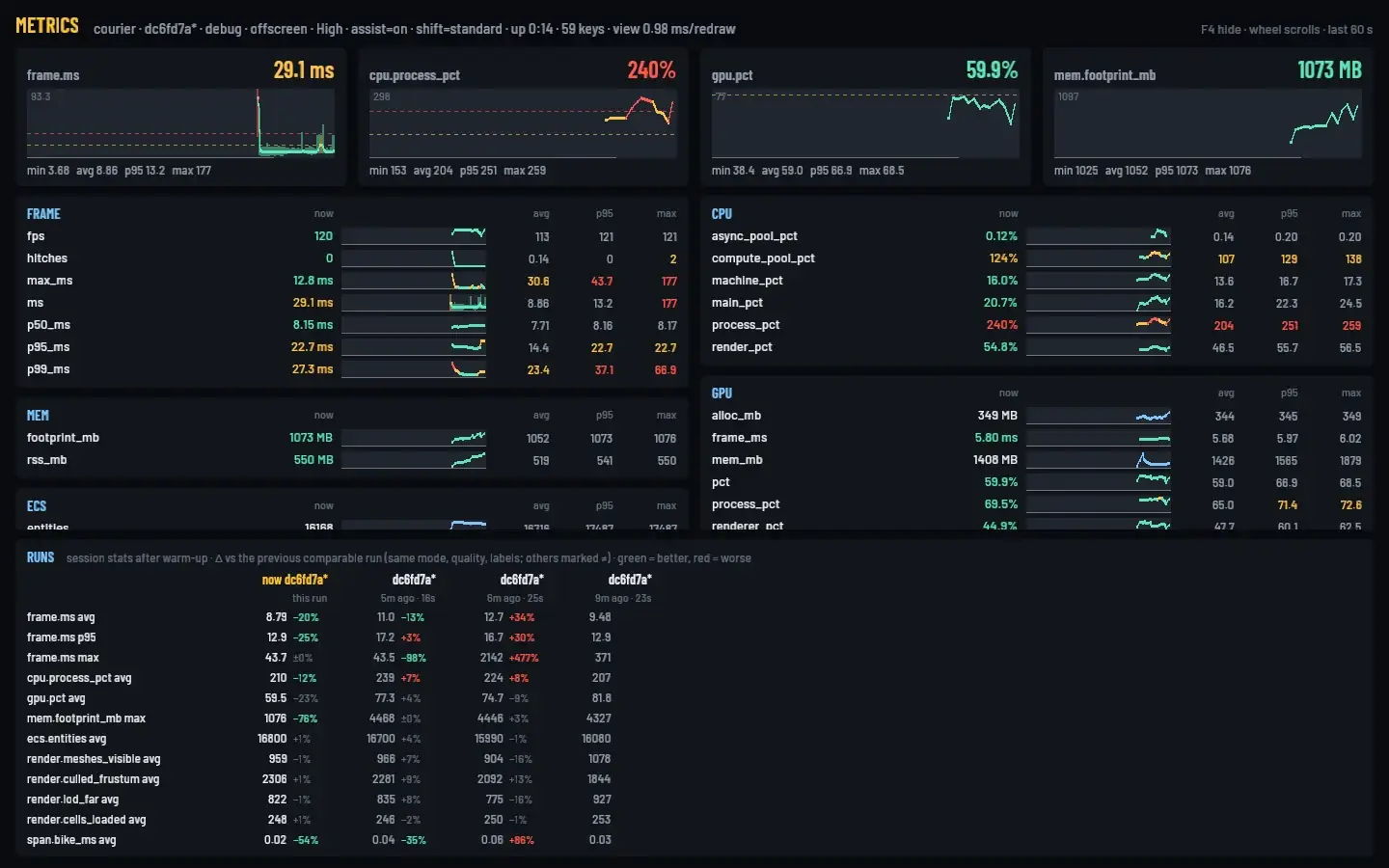Image resolution: width=1389 pixels, height=868 pixels.
Task: Select the fps row label
Action: (x=36, y=236)
